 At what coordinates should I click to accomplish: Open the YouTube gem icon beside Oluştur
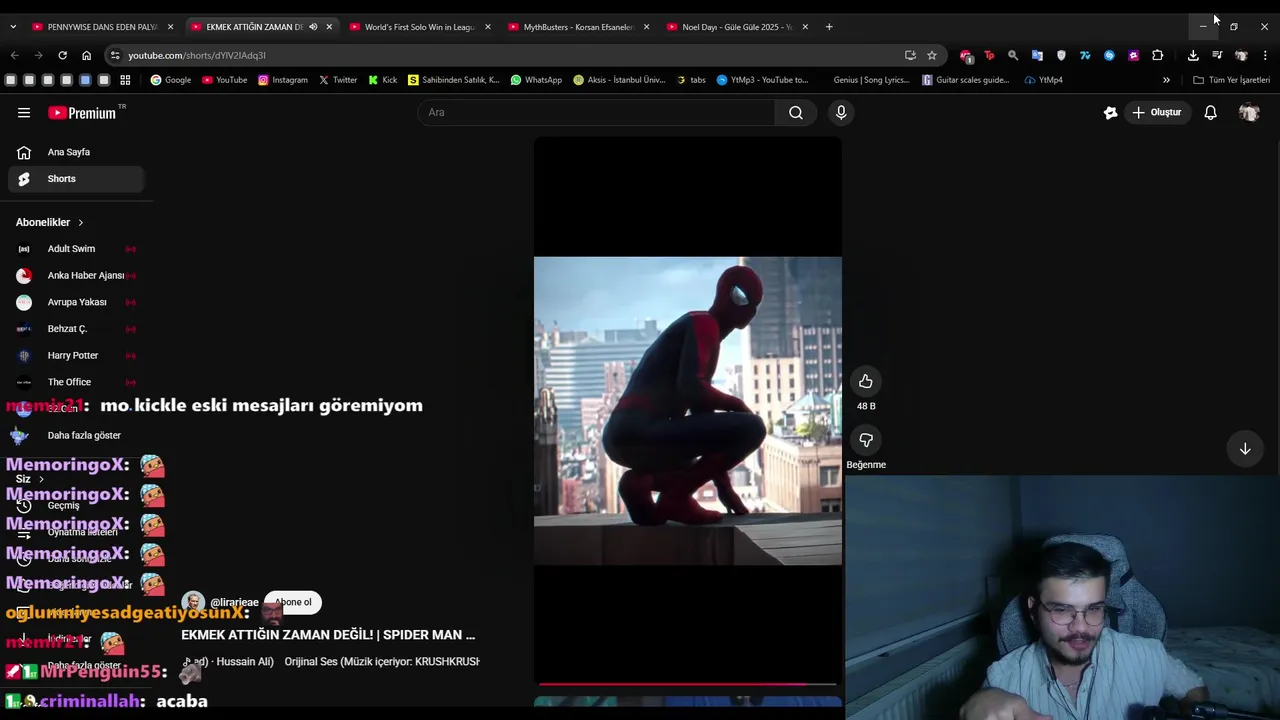(1110, 113)
